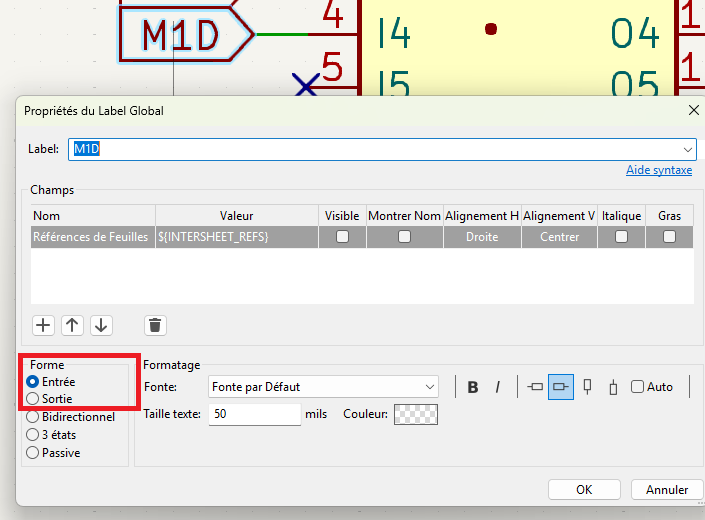Select the Références de Feuilles name cell

click(93, 237)
